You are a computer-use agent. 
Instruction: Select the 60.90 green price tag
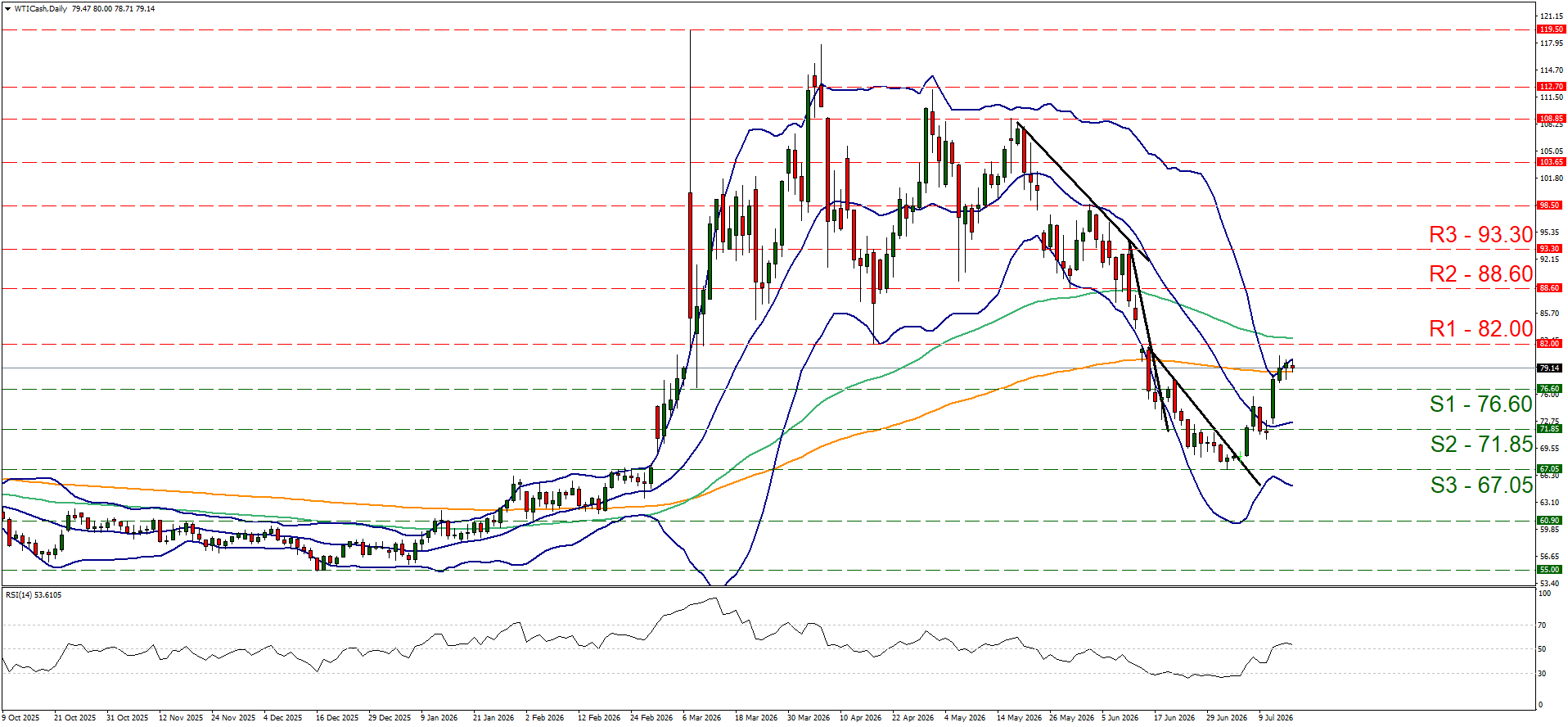pyautogui.click(x=1551, y=521)
